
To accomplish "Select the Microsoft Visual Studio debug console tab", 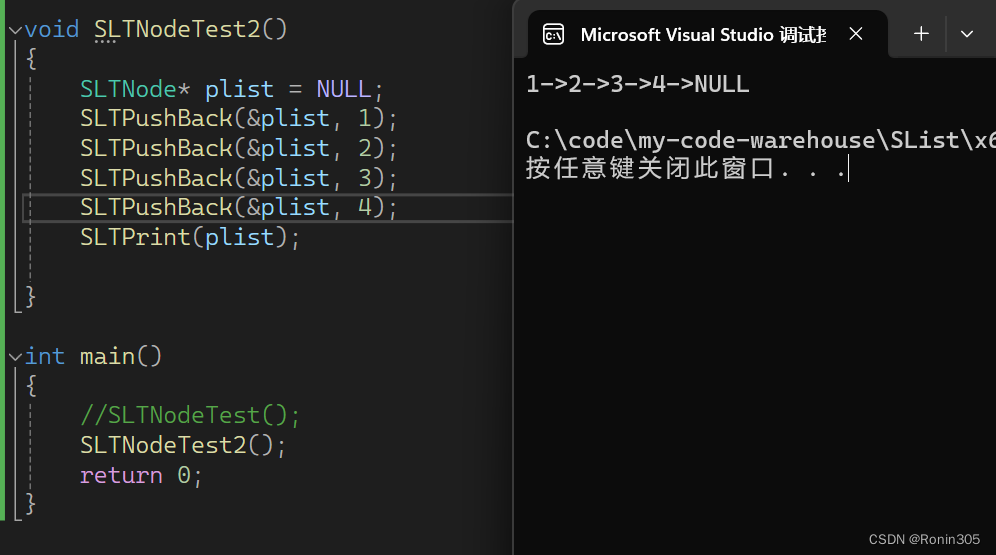I will tap(702, 35).
